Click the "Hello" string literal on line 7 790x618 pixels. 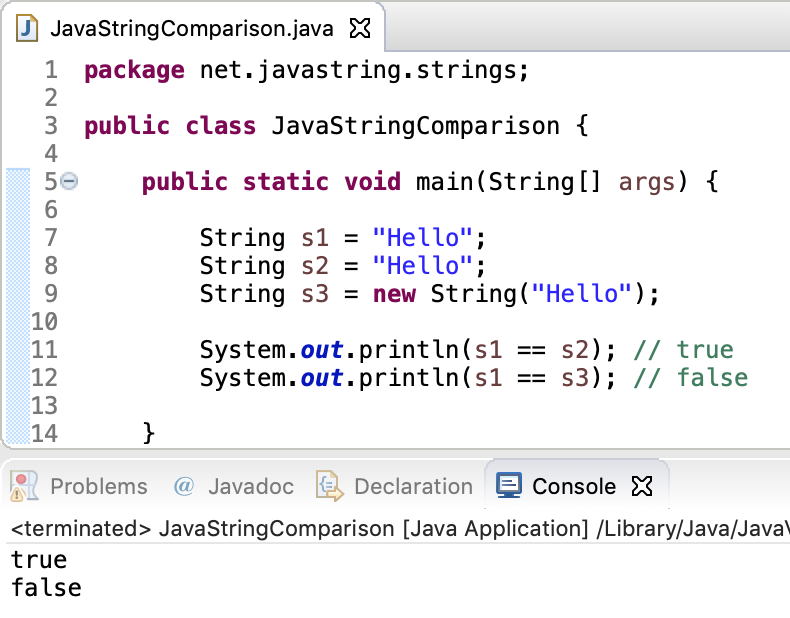point(421,238)
